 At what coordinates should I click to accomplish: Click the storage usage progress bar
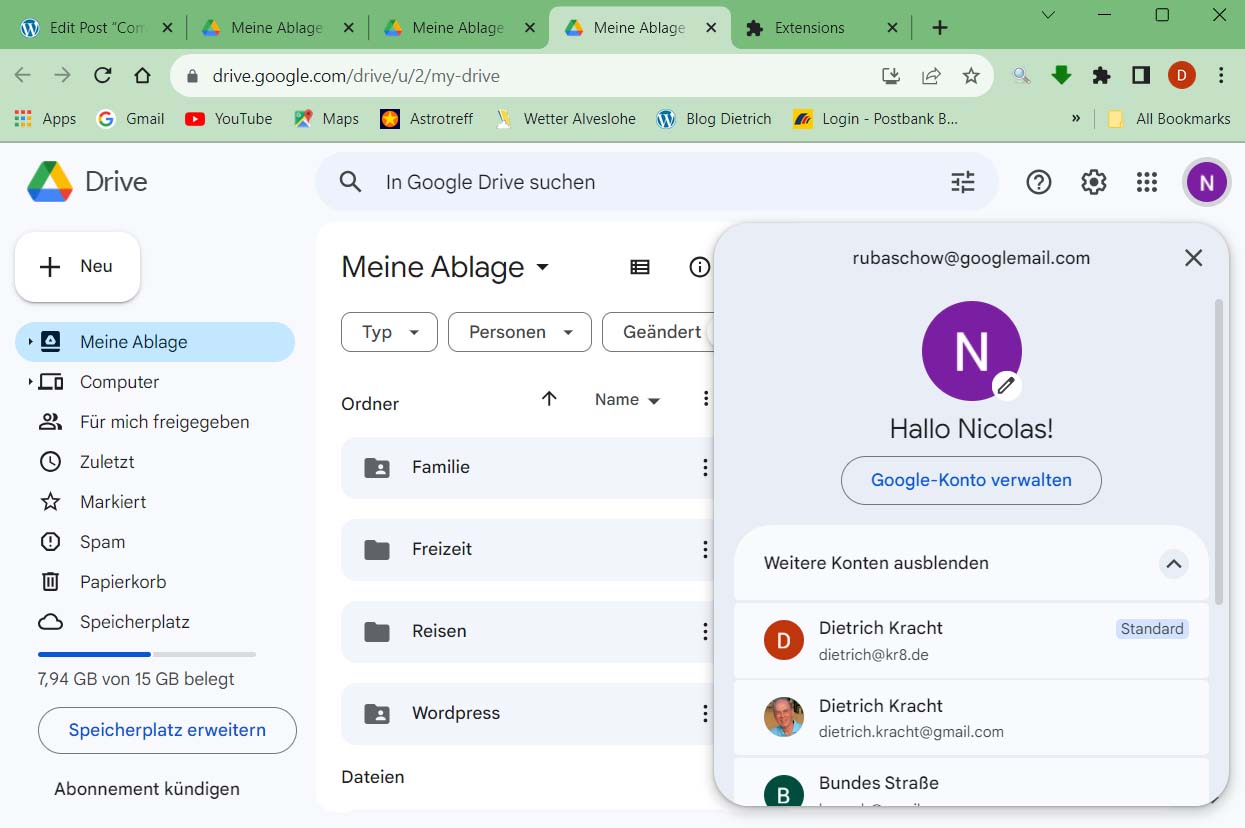click(147, 654)
